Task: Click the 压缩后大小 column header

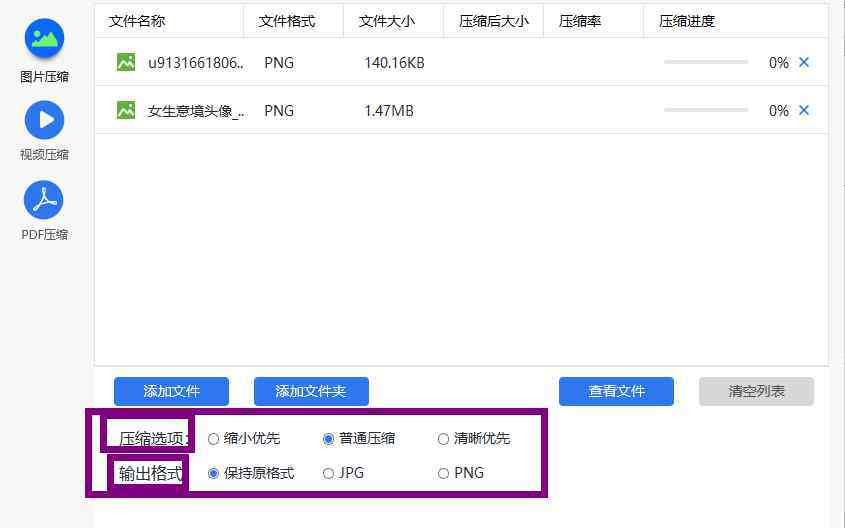Action: (x=494, y=21)
